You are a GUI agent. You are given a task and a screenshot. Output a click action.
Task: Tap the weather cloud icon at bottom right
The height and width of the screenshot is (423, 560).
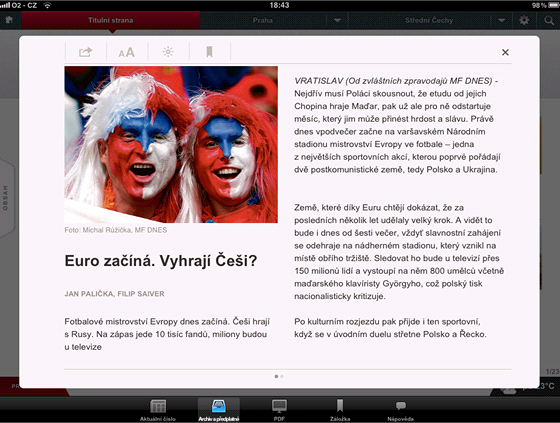[509, 390]
